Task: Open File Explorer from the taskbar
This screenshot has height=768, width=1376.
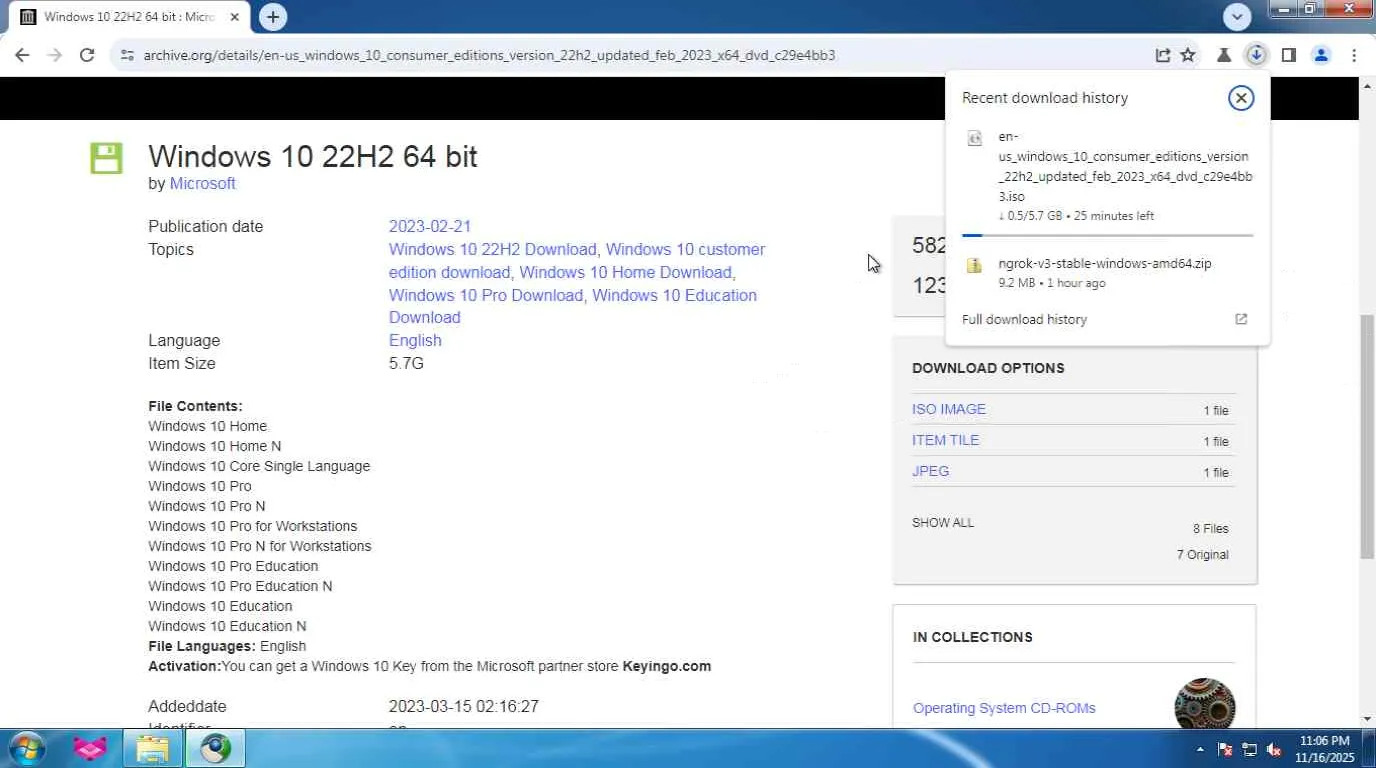Action: 152,748
